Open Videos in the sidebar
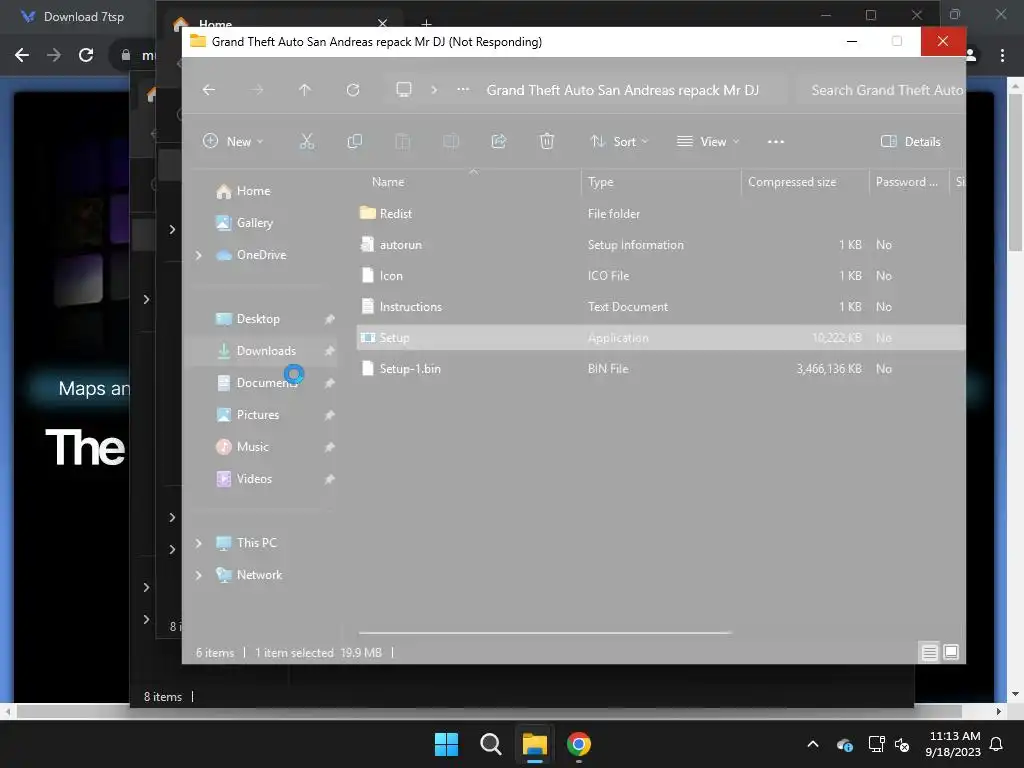 [244, 479]
